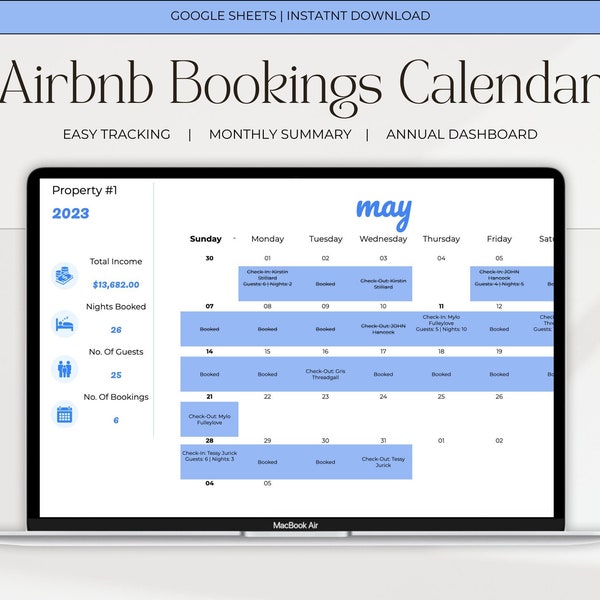Click the Nights Booked bed icon

pos(64,324)
